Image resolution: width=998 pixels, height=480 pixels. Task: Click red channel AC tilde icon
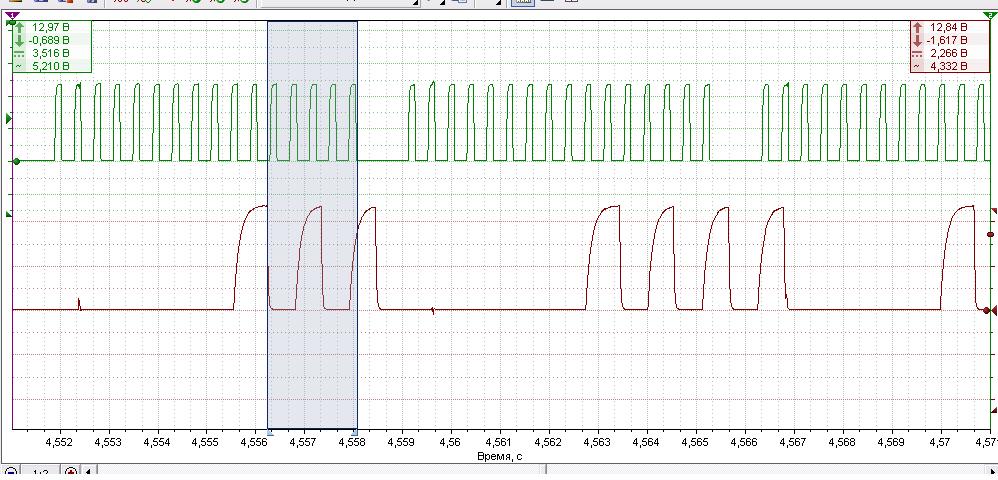(x=917, y=66)
